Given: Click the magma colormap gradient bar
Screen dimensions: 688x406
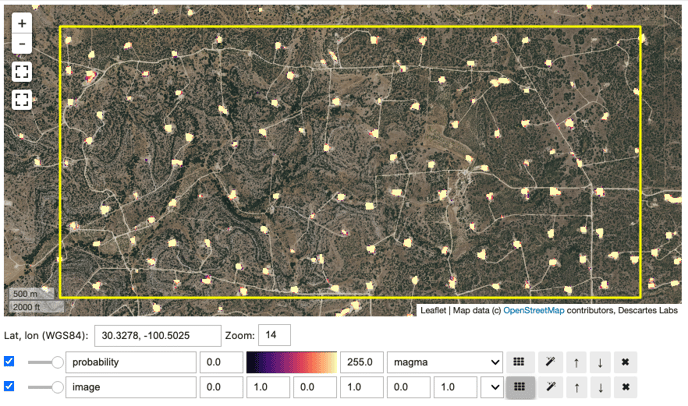Looking at the screenshot, I should (291, 362).
